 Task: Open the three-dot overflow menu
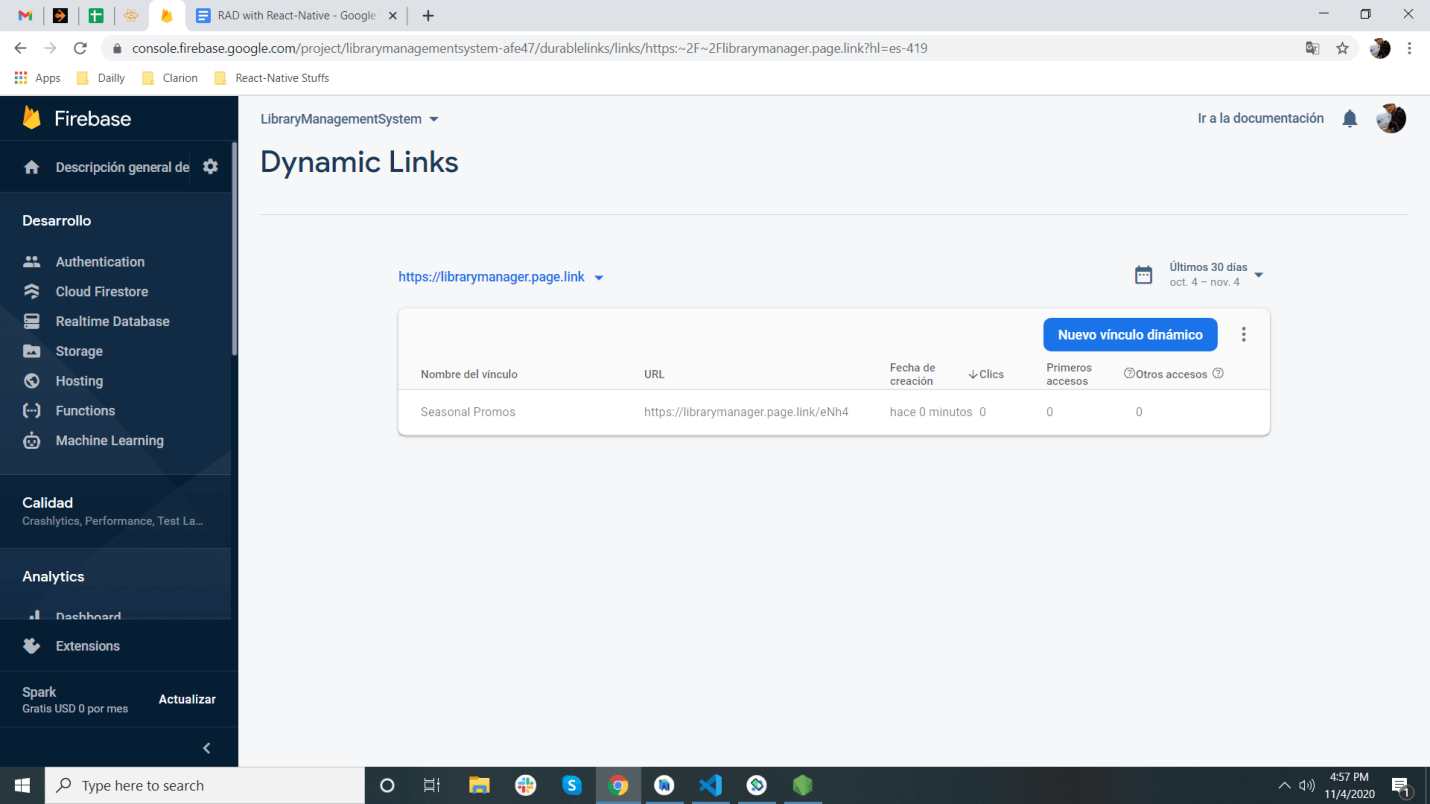click(1244, 335)
